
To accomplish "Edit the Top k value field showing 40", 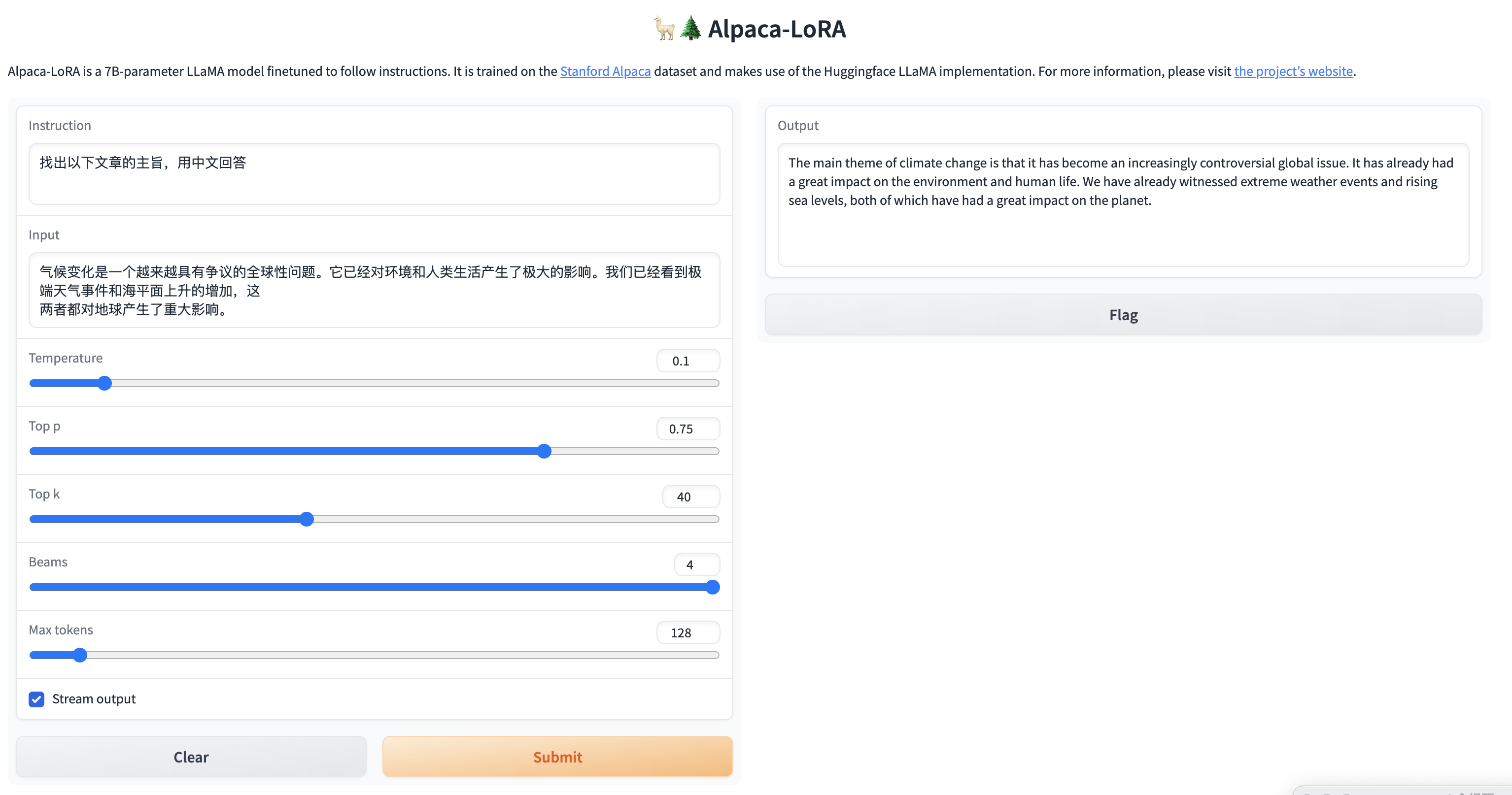I will [690, 497].
